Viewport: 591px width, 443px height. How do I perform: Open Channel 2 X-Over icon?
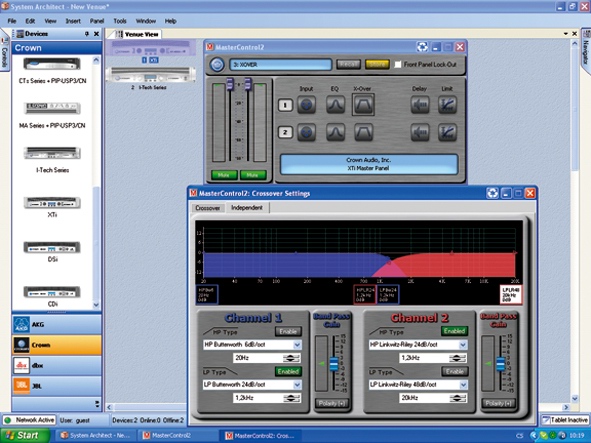coord(363,133)
